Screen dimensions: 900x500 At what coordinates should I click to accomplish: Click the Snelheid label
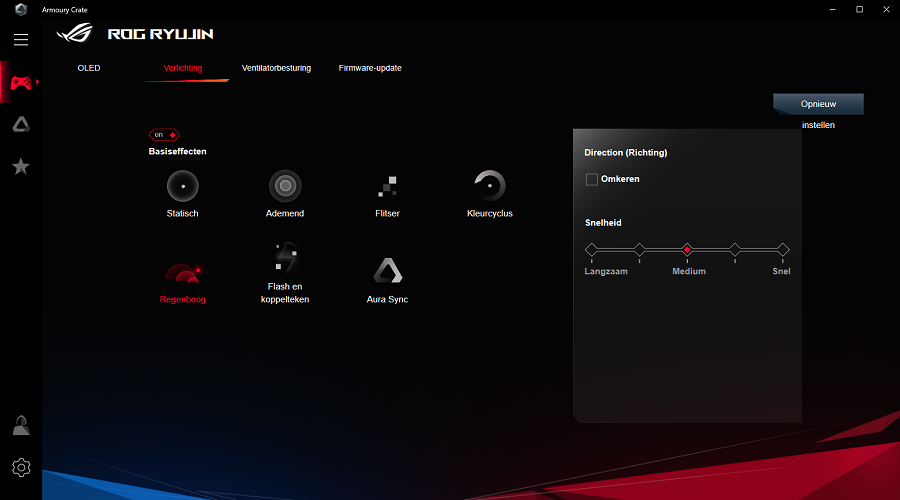pos(603,223)
